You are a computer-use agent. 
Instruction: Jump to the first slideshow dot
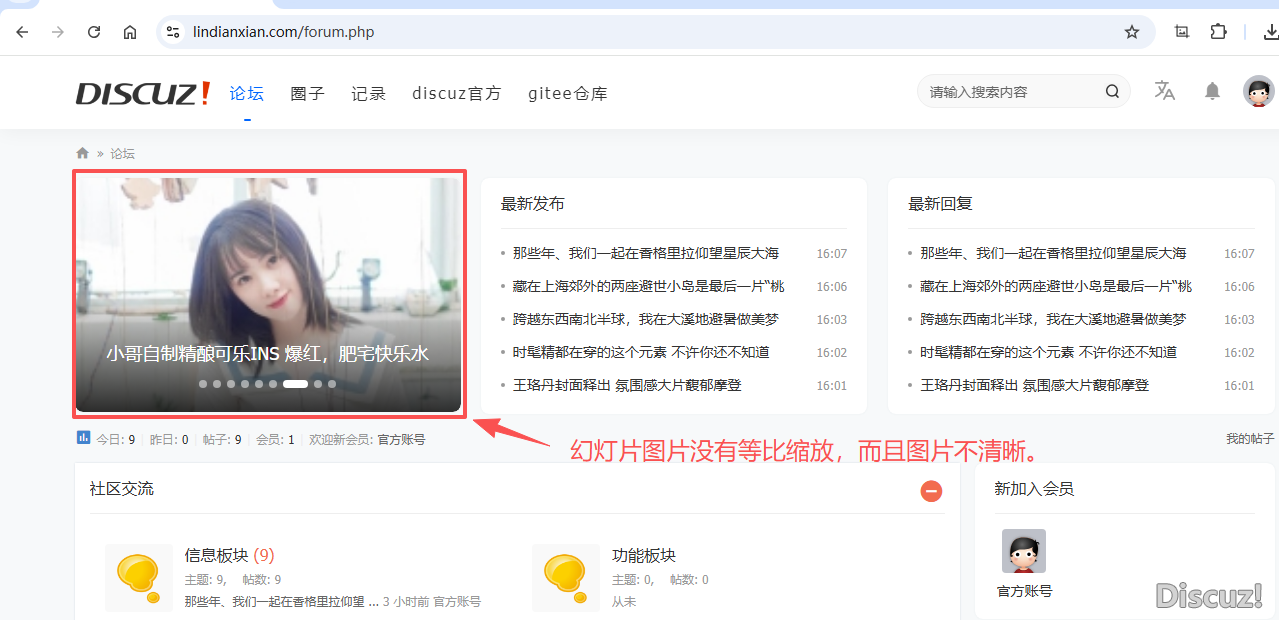coord(203,383)
